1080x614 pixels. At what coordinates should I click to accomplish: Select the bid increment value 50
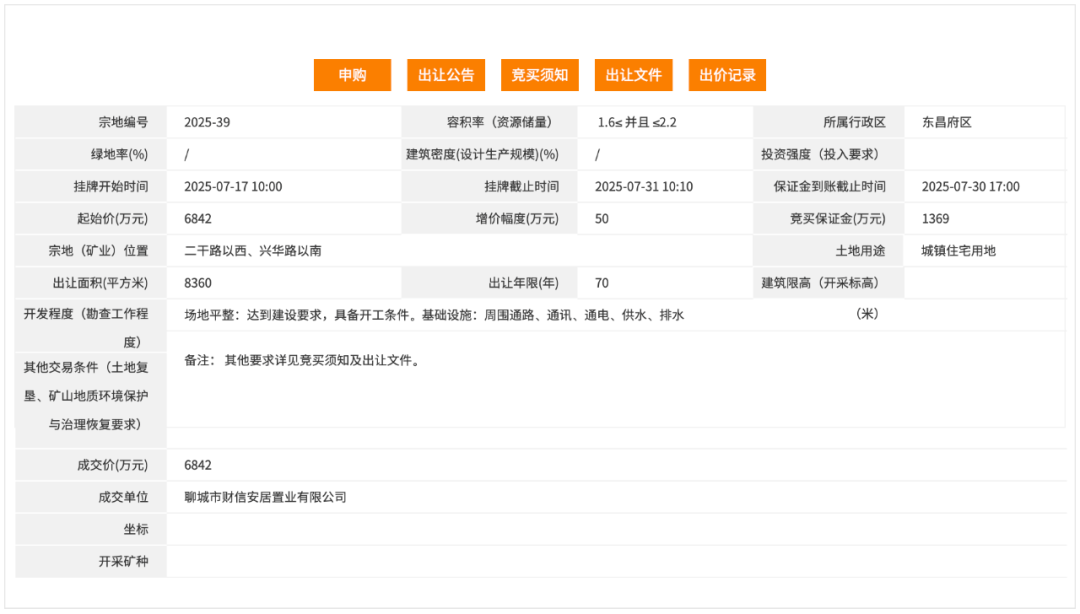pyautogui.click(x=600, y=218)
